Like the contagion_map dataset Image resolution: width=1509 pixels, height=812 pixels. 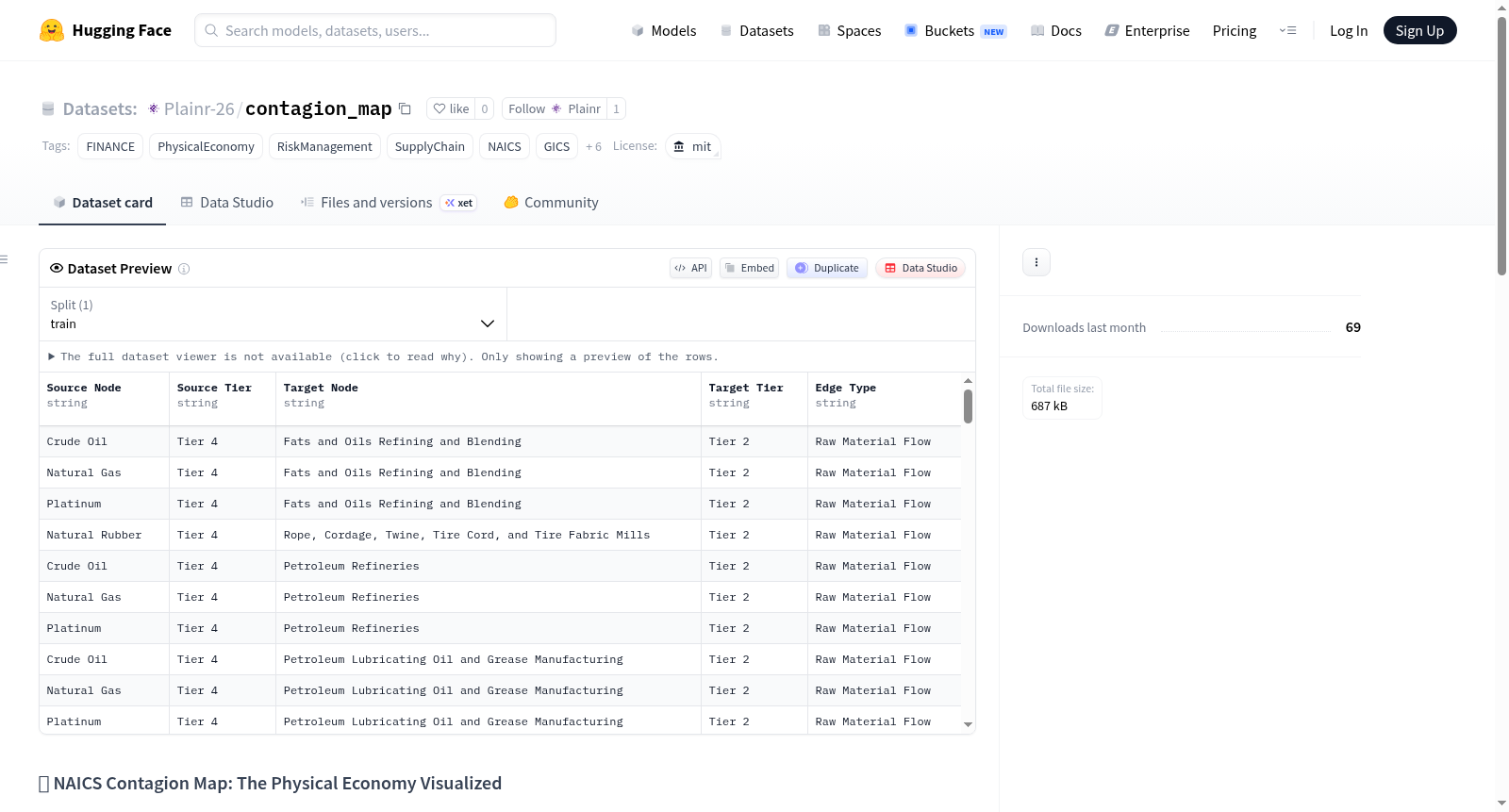[451, 108]
